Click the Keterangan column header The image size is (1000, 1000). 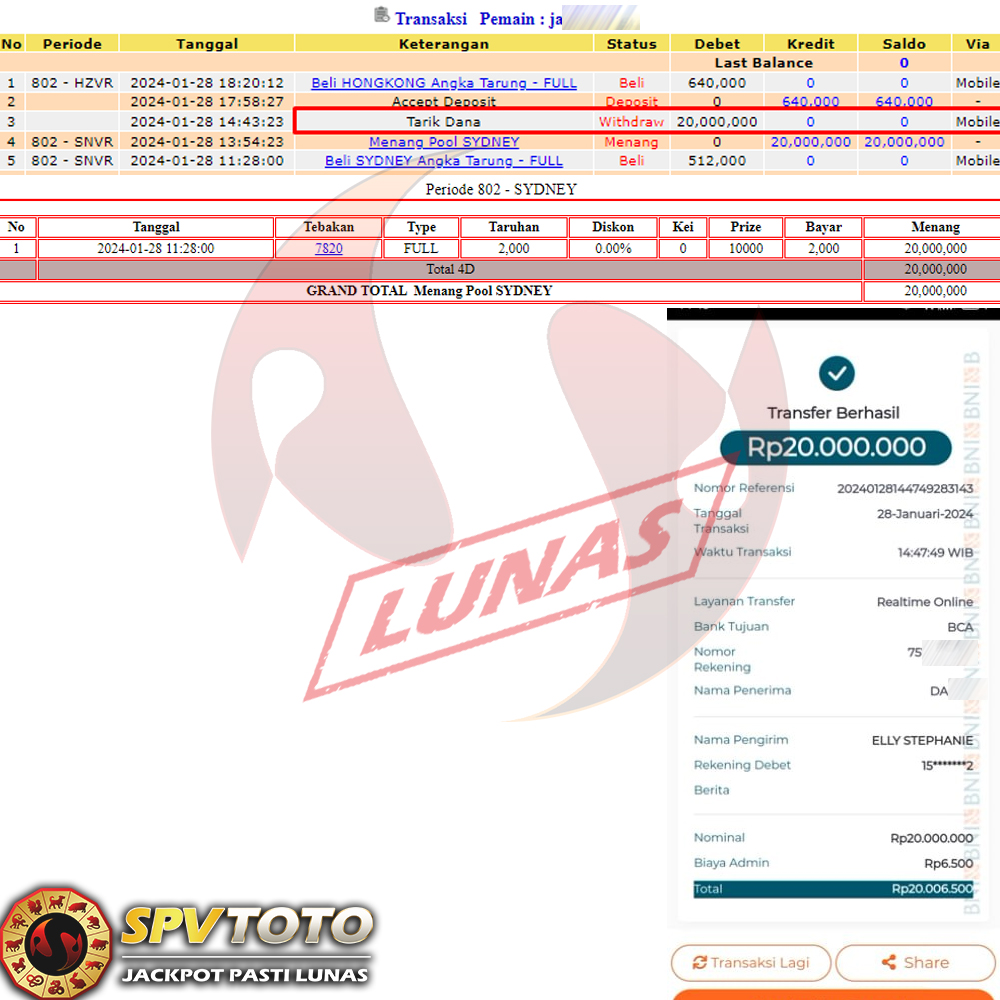444,44
